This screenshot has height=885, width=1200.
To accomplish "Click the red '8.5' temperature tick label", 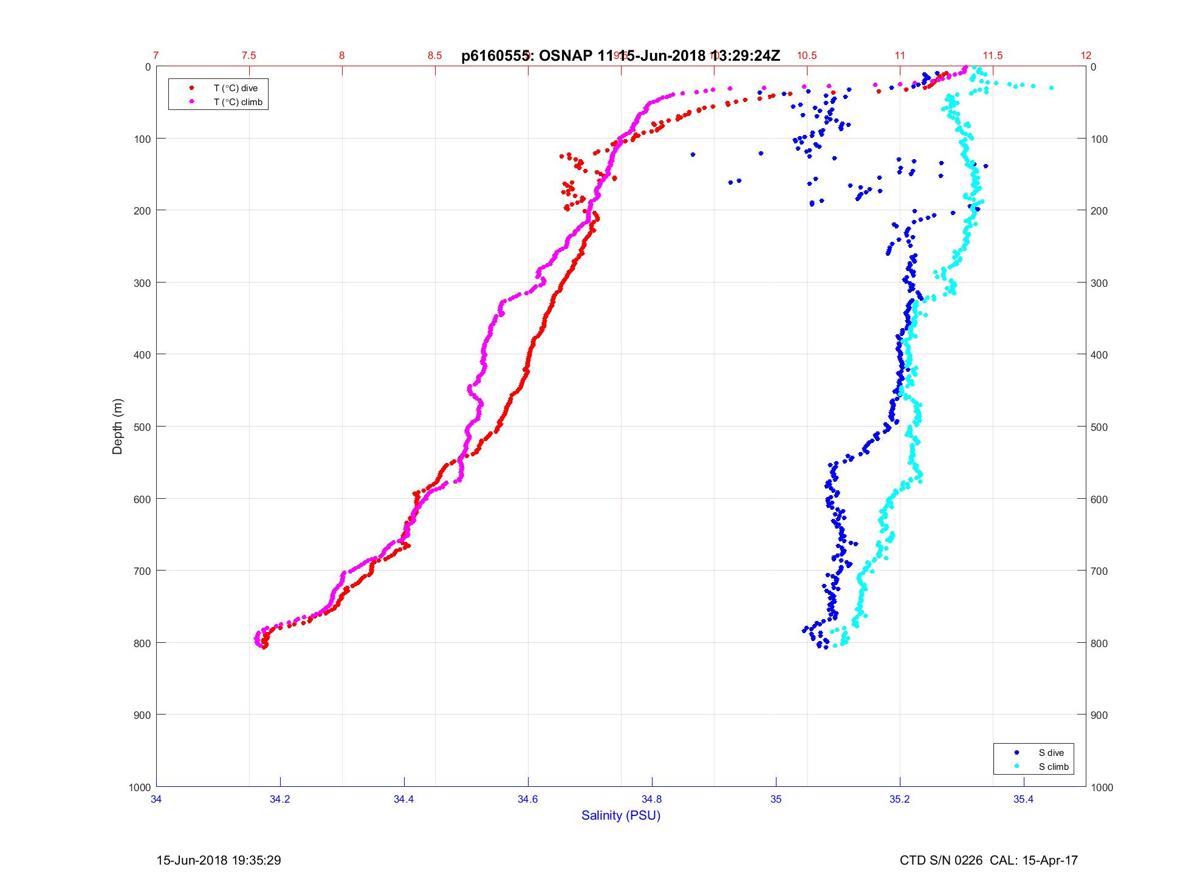I will (x=435, y=56).
